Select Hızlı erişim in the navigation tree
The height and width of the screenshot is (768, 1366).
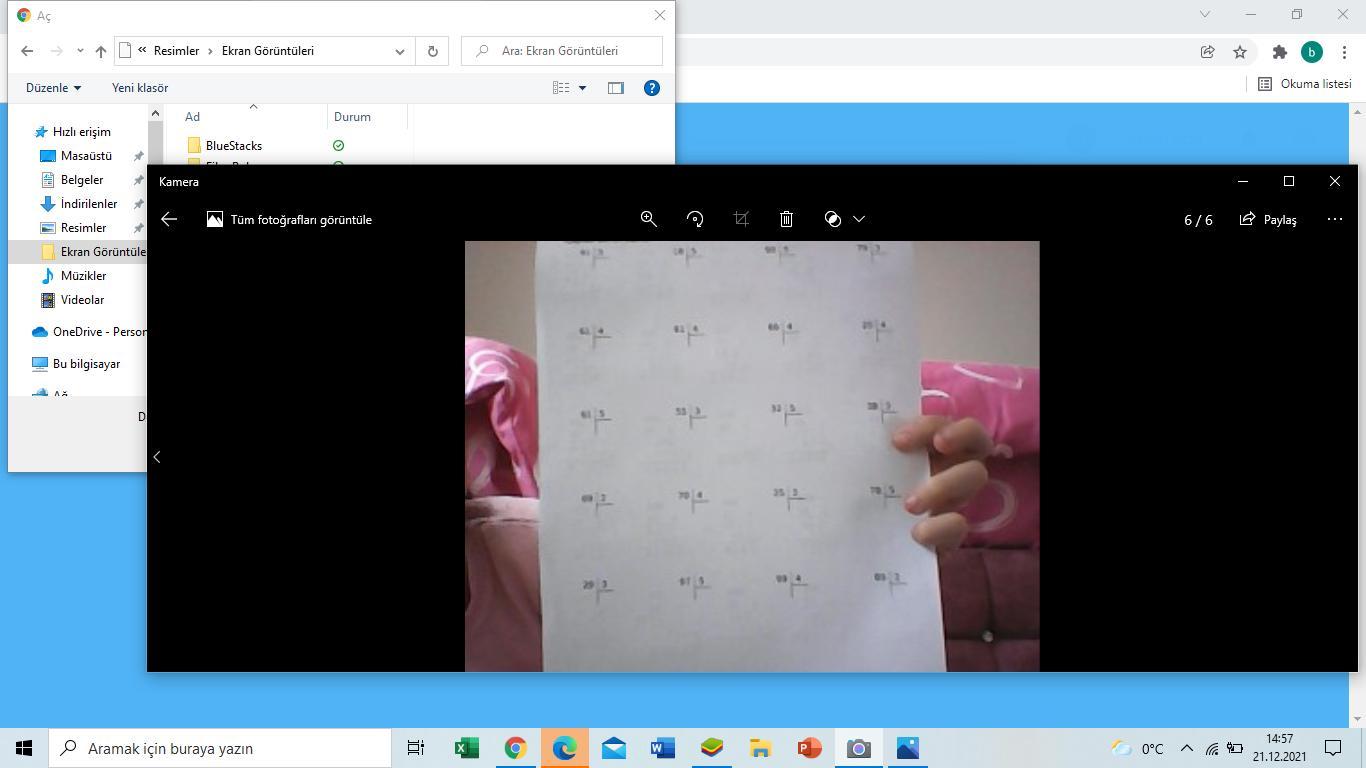point(82,132)
